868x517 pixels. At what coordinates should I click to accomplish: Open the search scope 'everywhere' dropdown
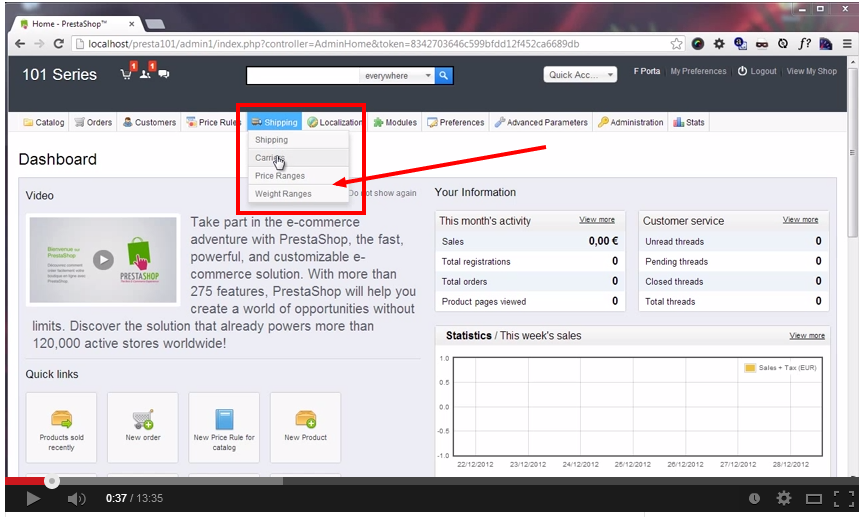(396, 76)
